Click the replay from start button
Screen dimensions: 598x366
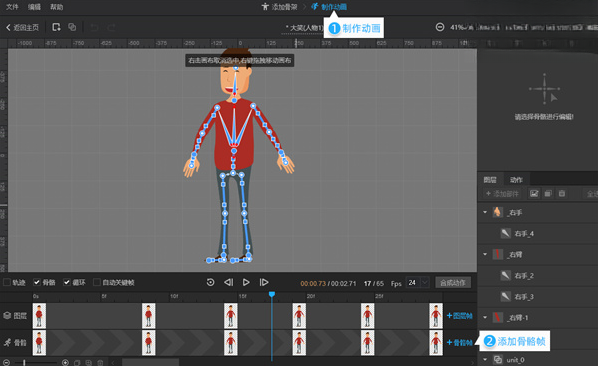click(211, 282)
